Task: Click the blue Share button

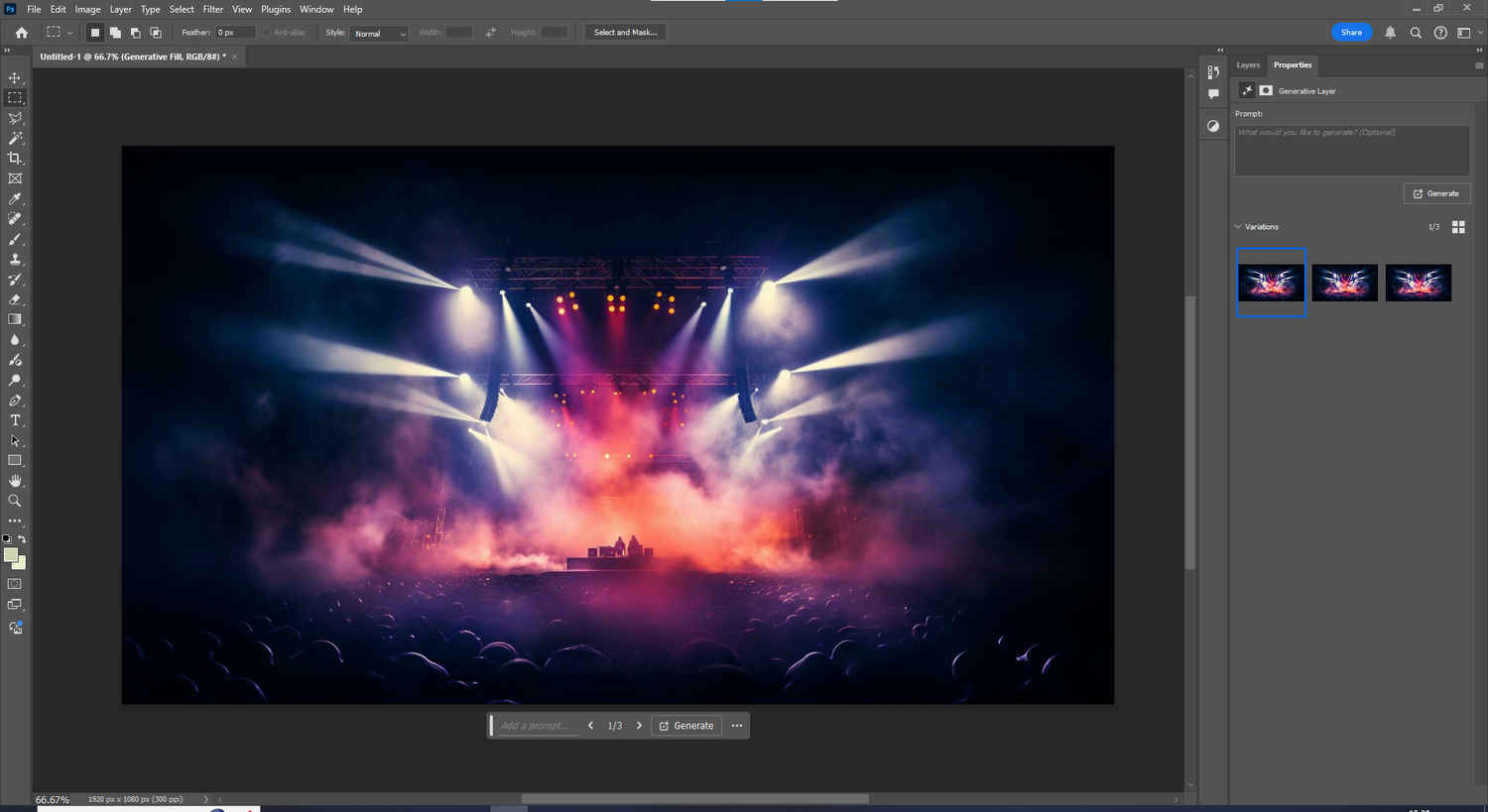Action: (1351, 33)
